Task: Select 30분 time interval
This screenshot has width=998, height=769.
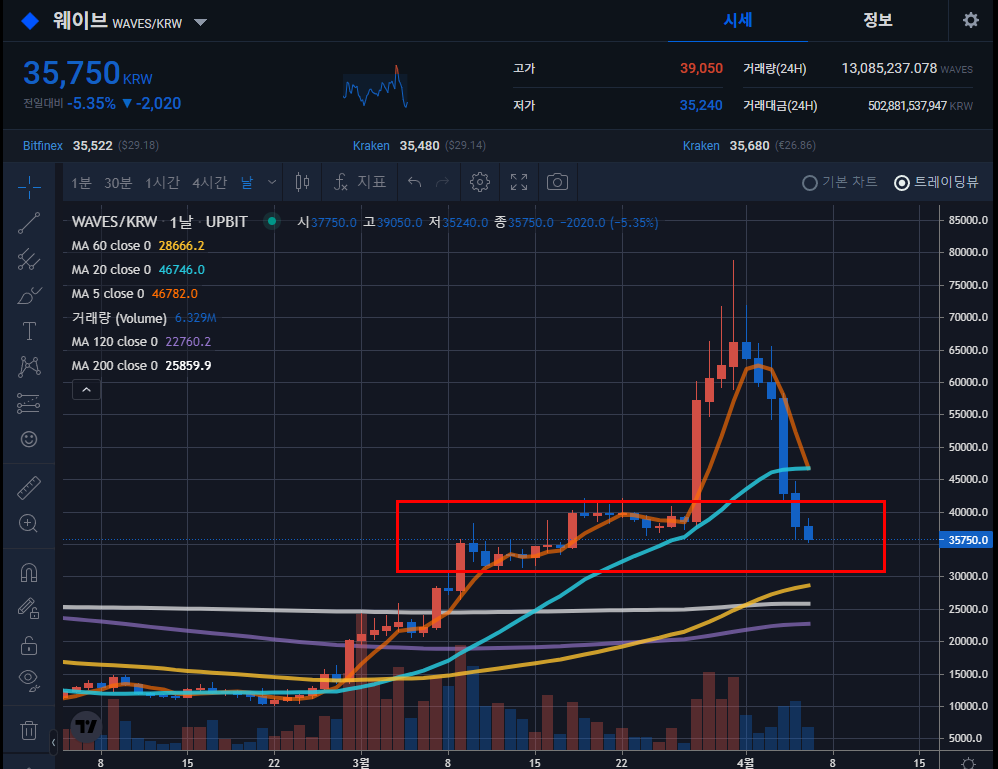Action: point(118,183)
